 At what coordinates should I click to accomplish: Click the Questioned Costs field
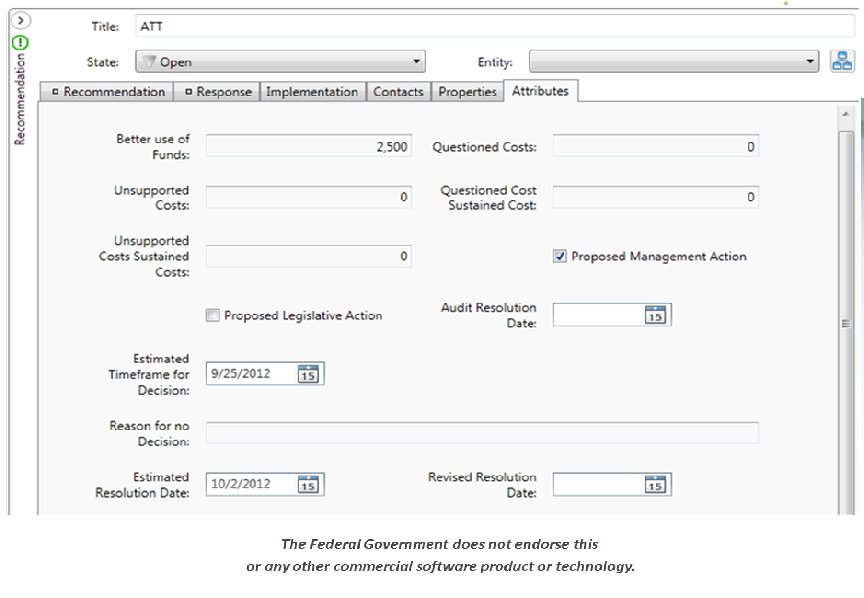656,147
